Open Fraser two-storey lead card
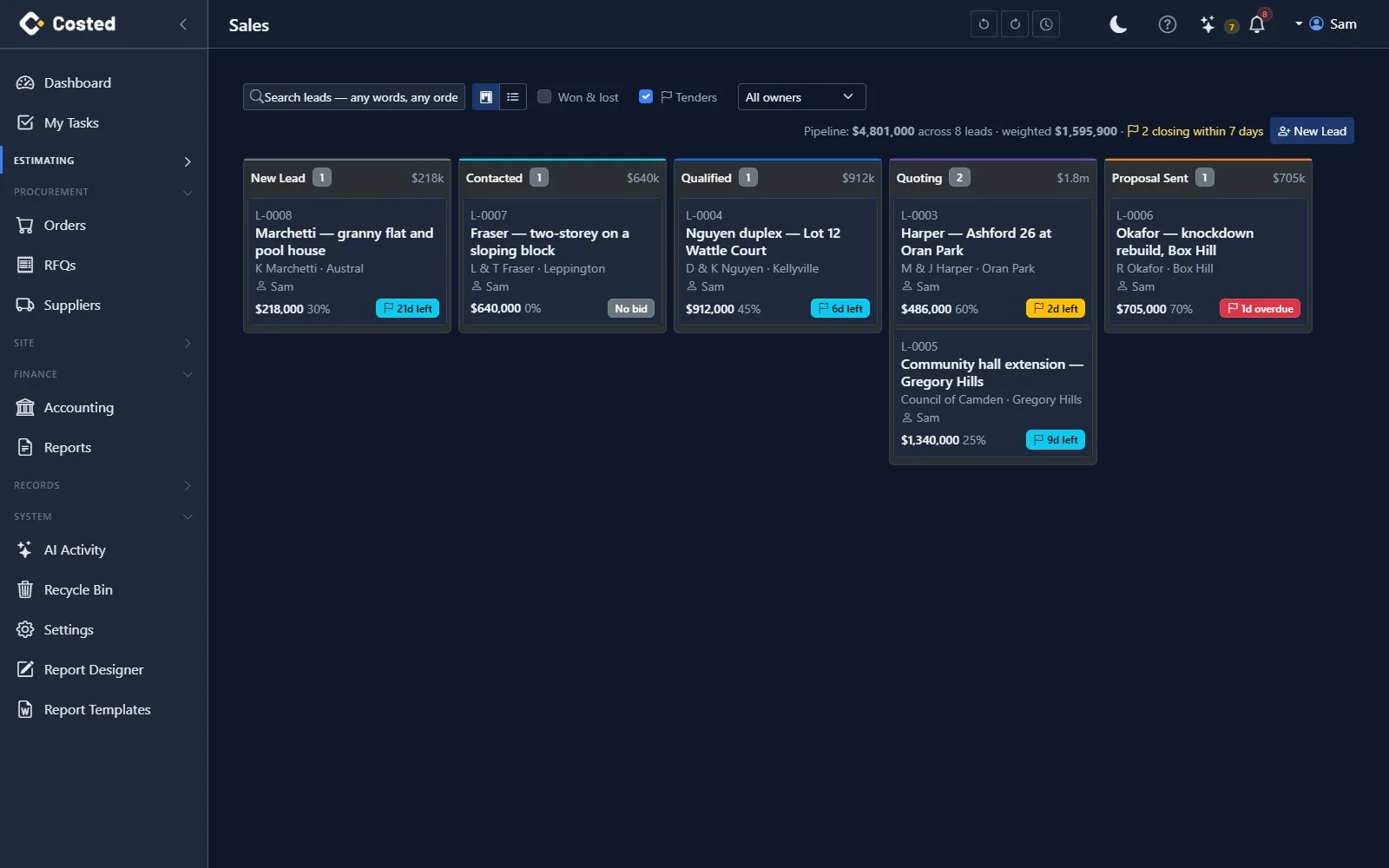1389x868 pixels. [x=563, y=262]
